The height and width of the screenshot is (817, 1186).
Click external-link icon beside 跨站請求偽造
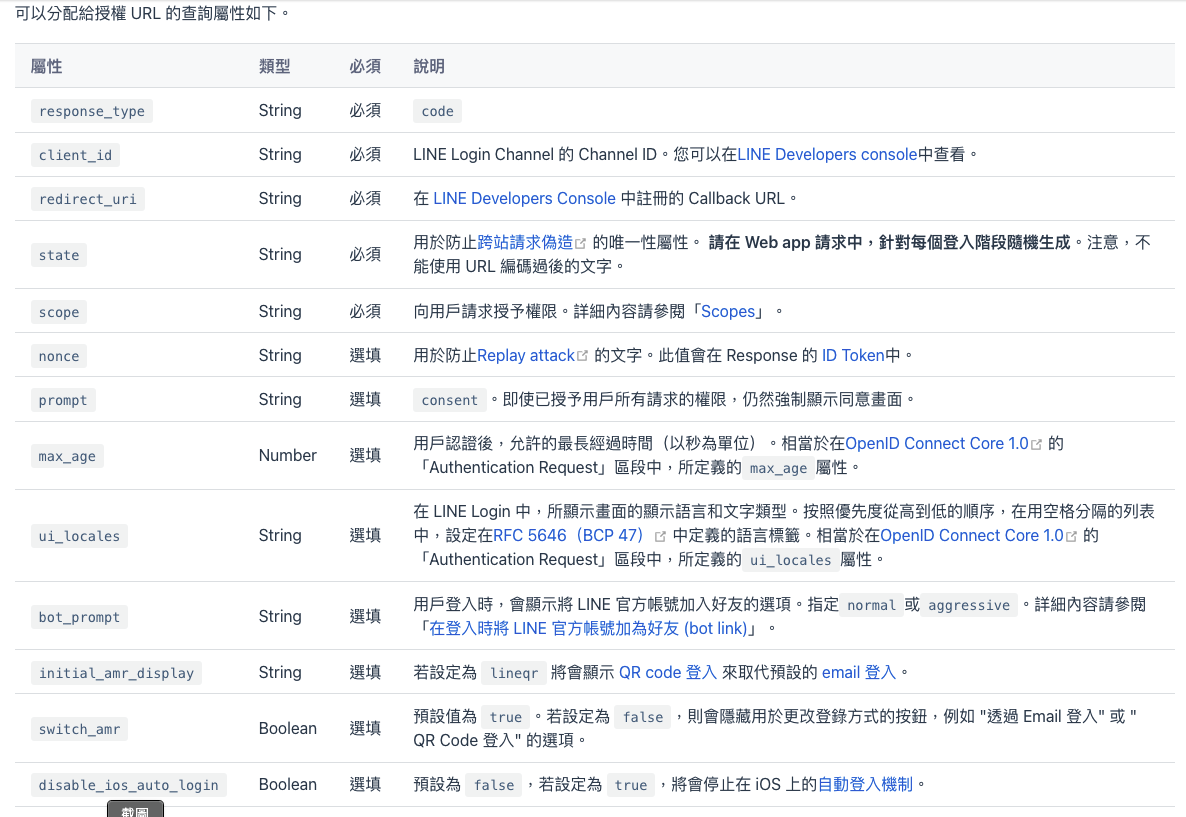[581, 244]
